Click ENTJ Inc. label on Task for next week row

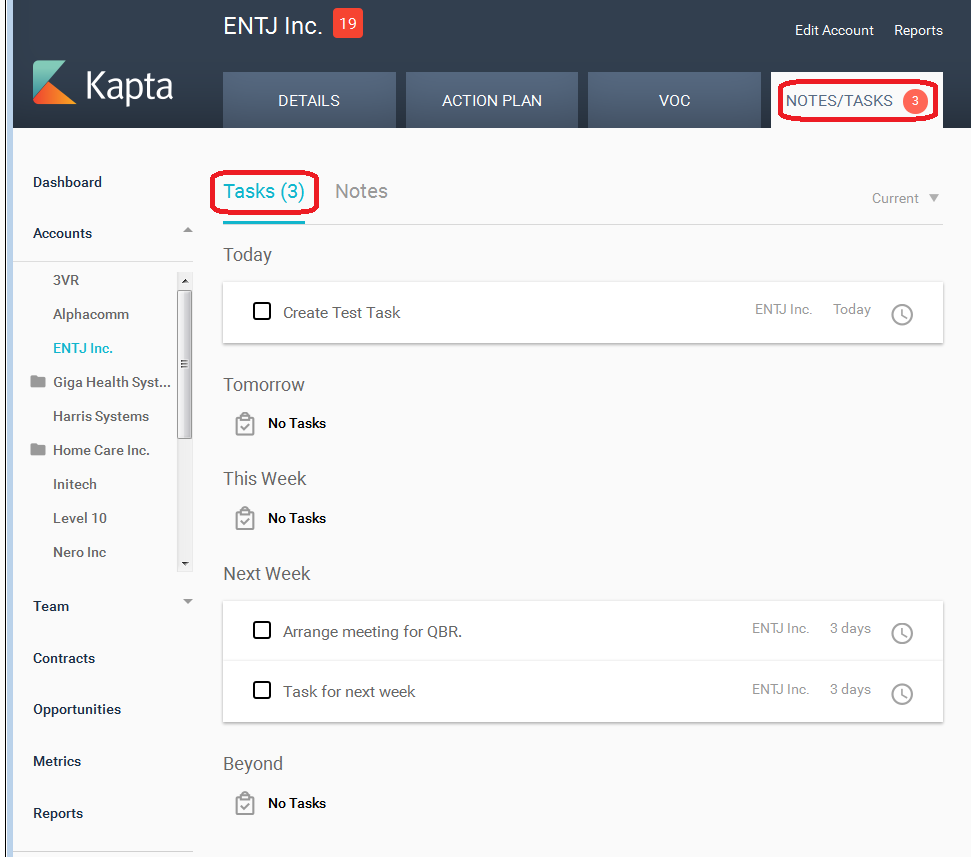click(780, 689)
